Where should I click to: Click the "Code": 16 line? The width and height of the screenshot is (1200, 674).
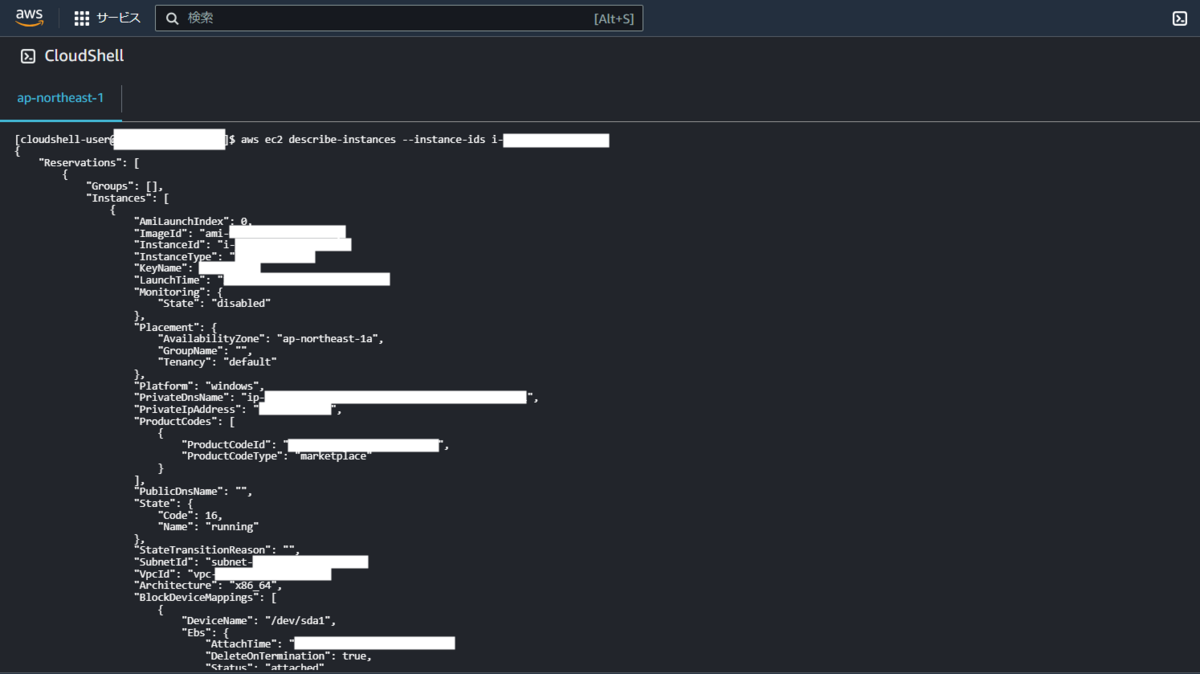click(x=190, y=515)
